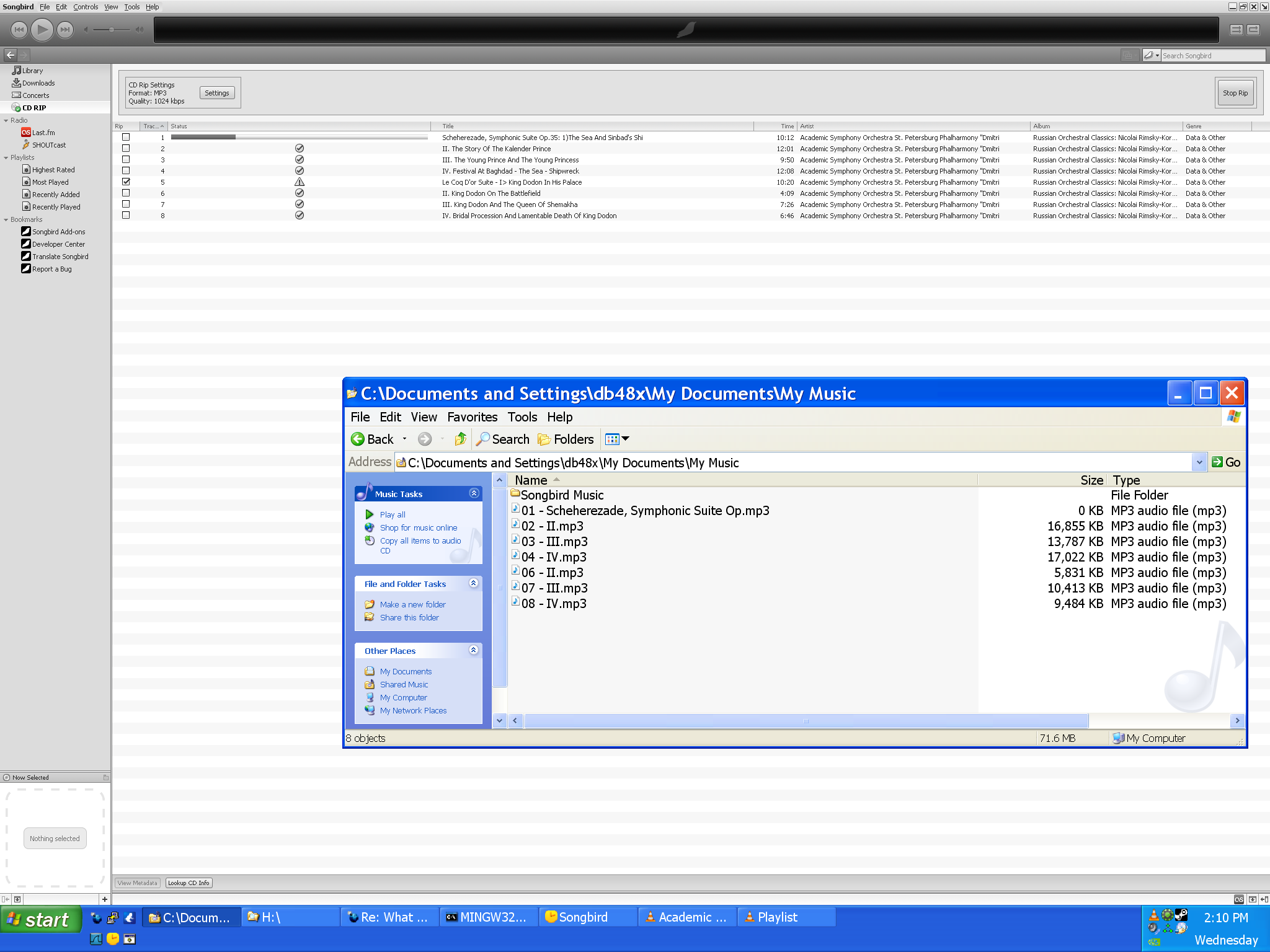
Task: Toggle rip checkbox for track 2
Action: point(126,148)
